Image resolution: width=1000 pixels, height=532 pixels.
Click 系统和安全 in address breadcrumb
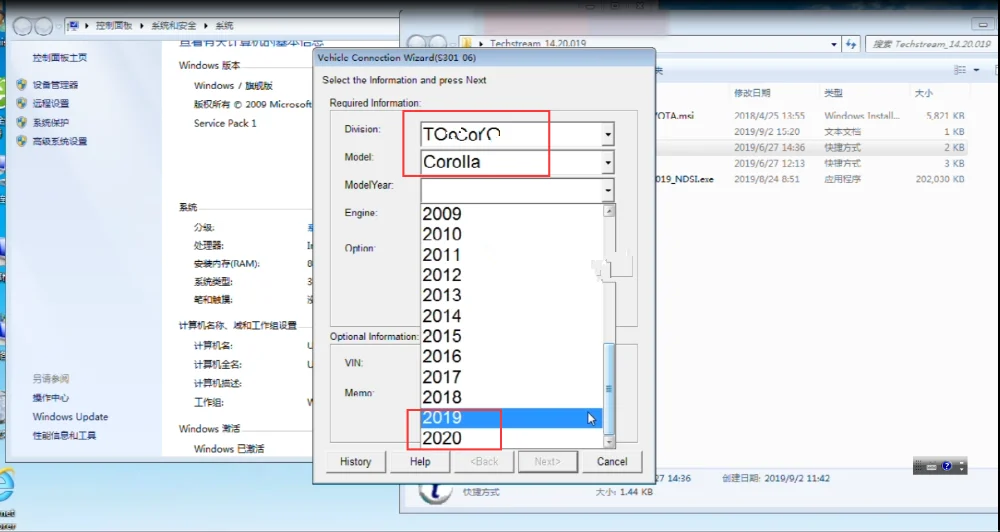coord(174,26)
